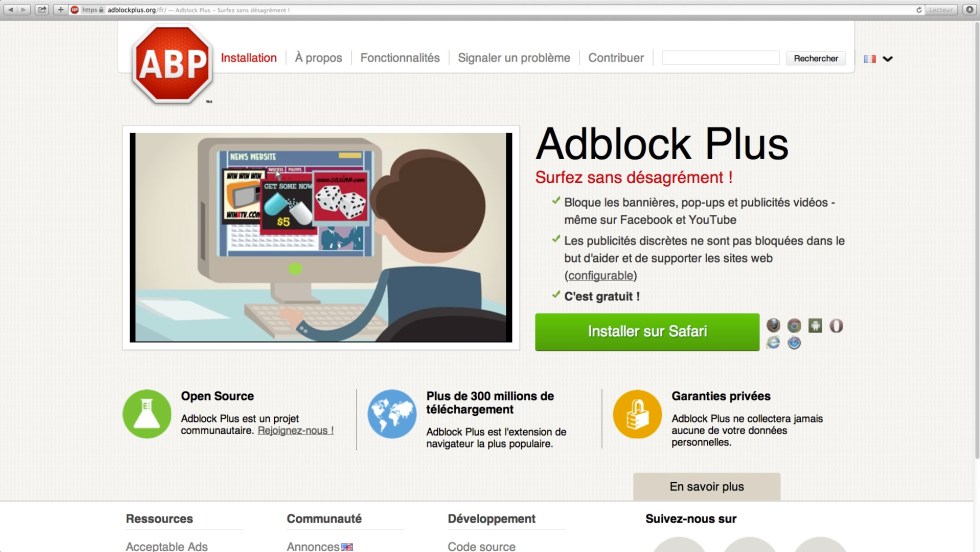This screenshot has height=552, width=980.
Task: Choose the Internet Explorer icon
Action: pos(773,343)
